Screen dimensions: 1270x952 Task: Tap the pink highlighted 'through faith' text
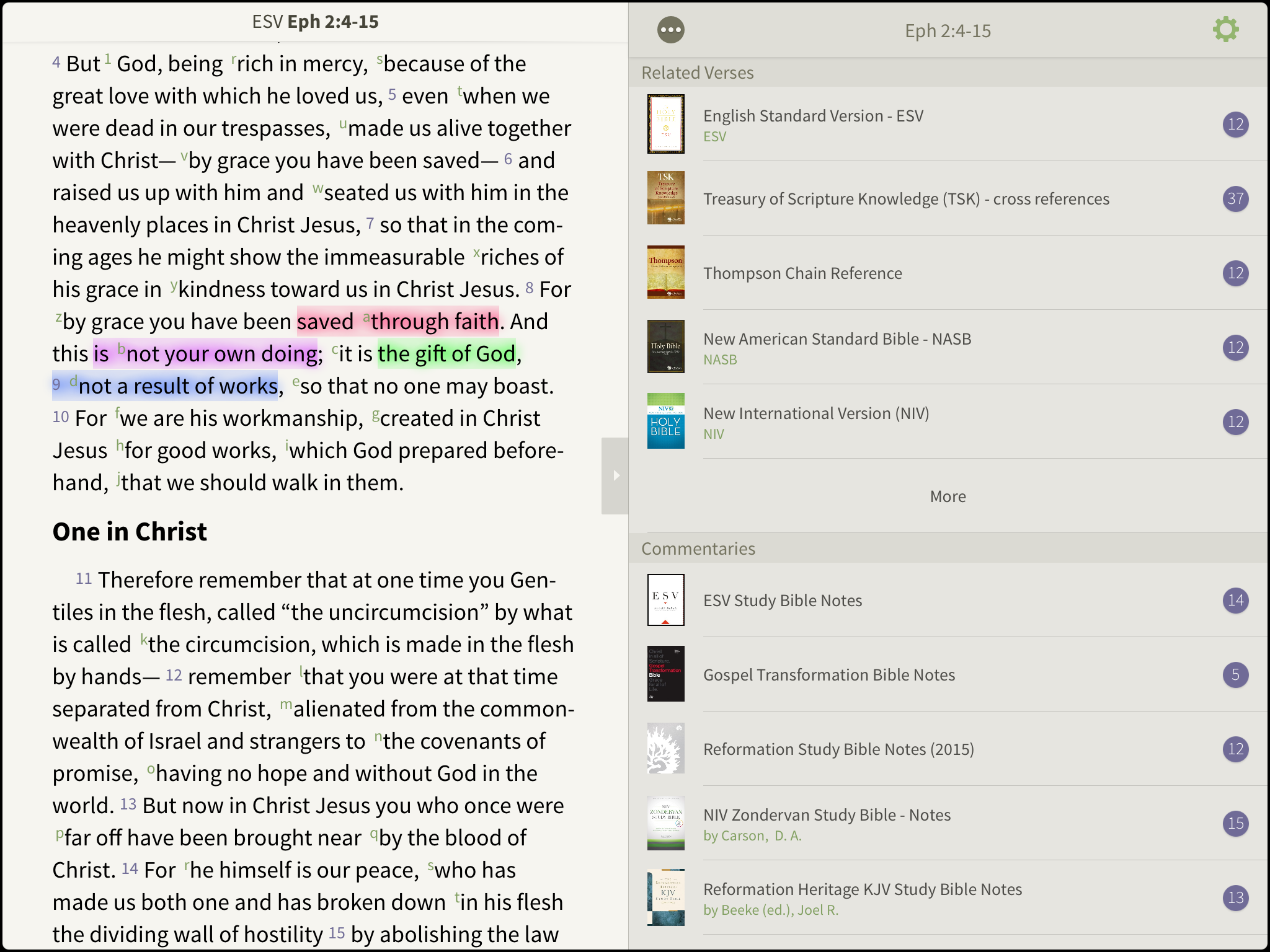click(434, 322)
